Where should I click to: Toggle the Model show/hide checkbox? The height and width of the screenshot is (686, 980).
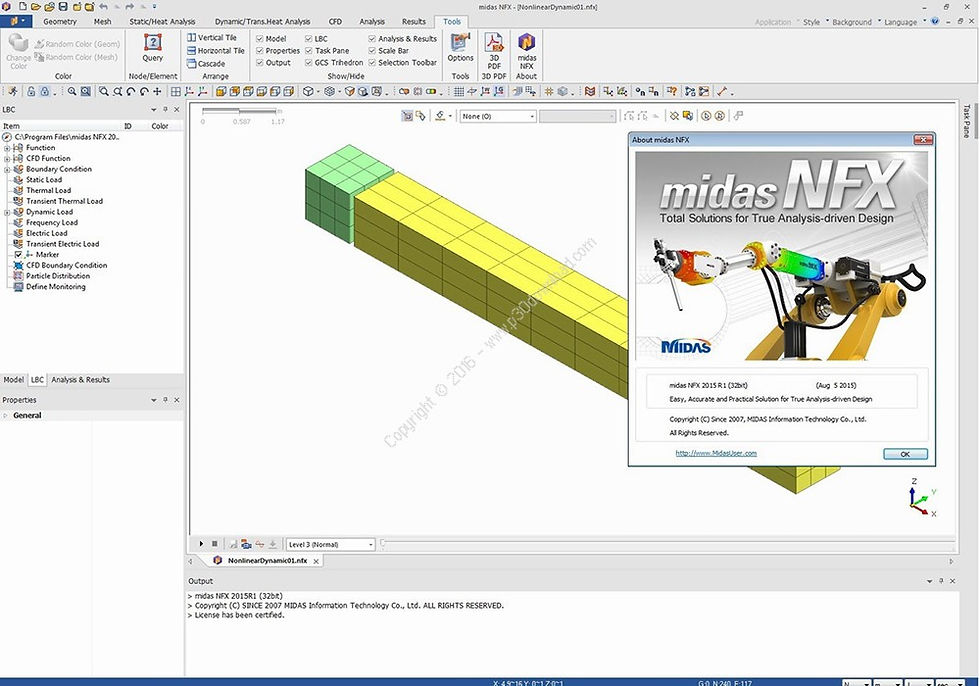pyautogui.click(x=260, y=39)
